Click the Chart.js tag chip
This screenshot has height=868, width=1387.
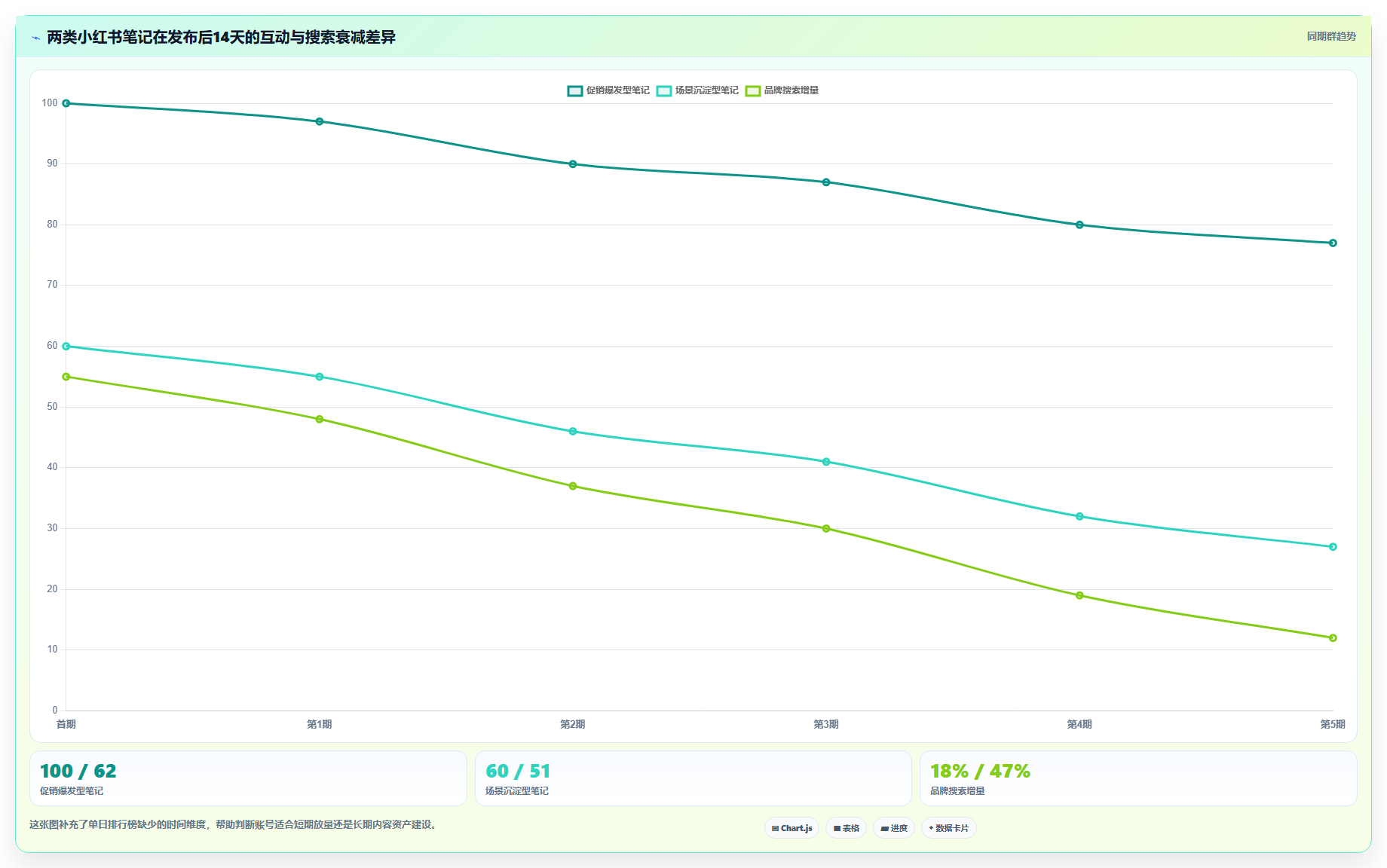(791, 828)
